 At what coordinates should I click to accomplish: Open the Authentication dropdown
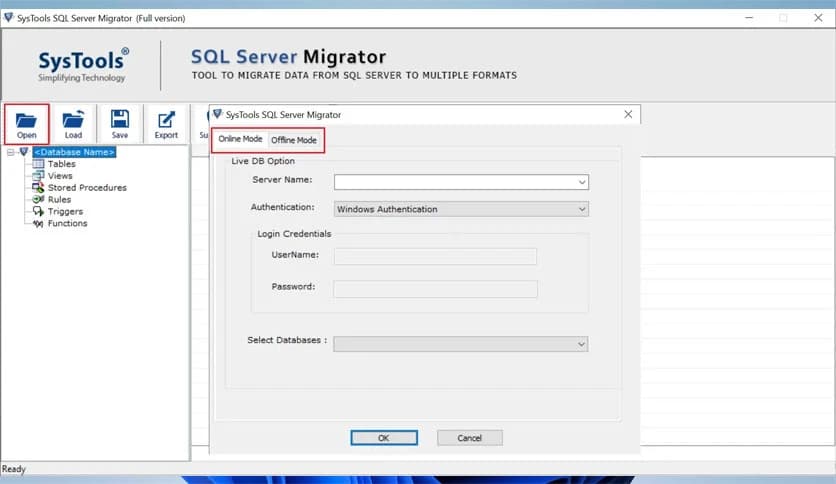(582, 209)
